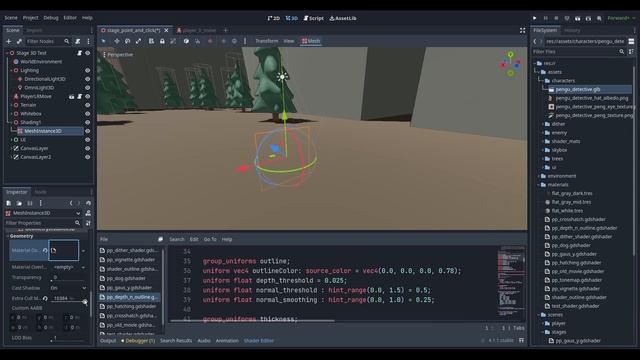Open Inspector object history icon

click(88, 203)
